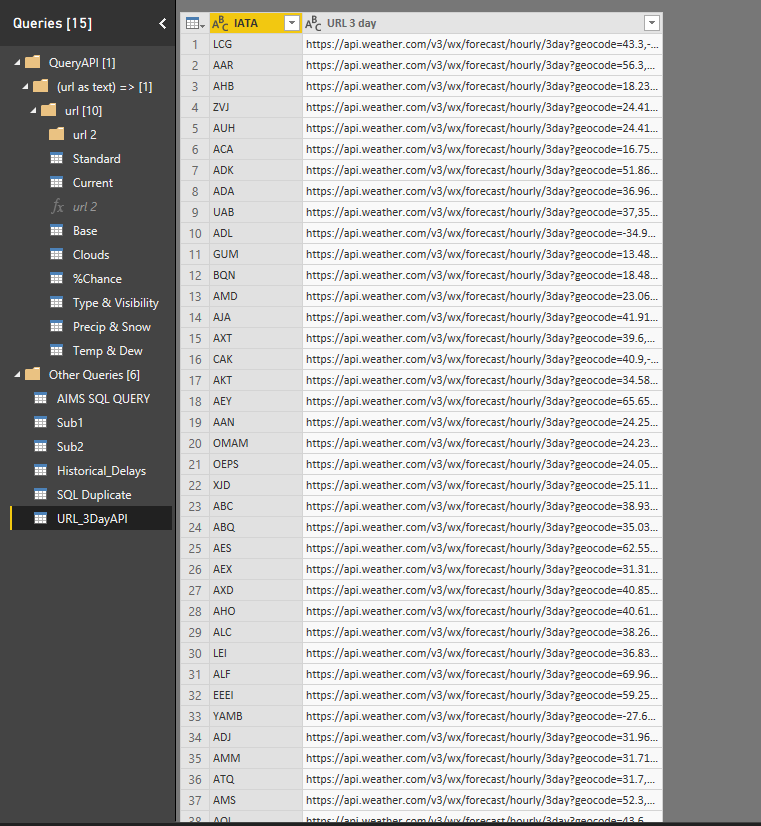Click the Current query table icon

click(56, 182)
